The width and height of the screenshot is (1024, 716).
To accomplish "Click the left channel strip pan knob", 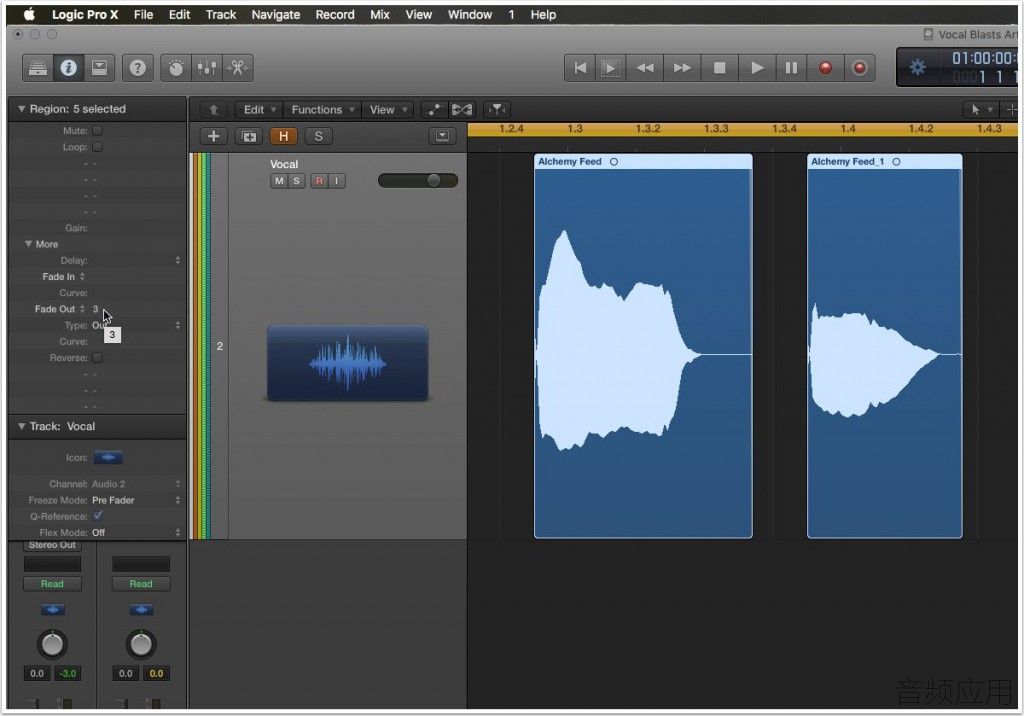I will click(x=52, y=644).
